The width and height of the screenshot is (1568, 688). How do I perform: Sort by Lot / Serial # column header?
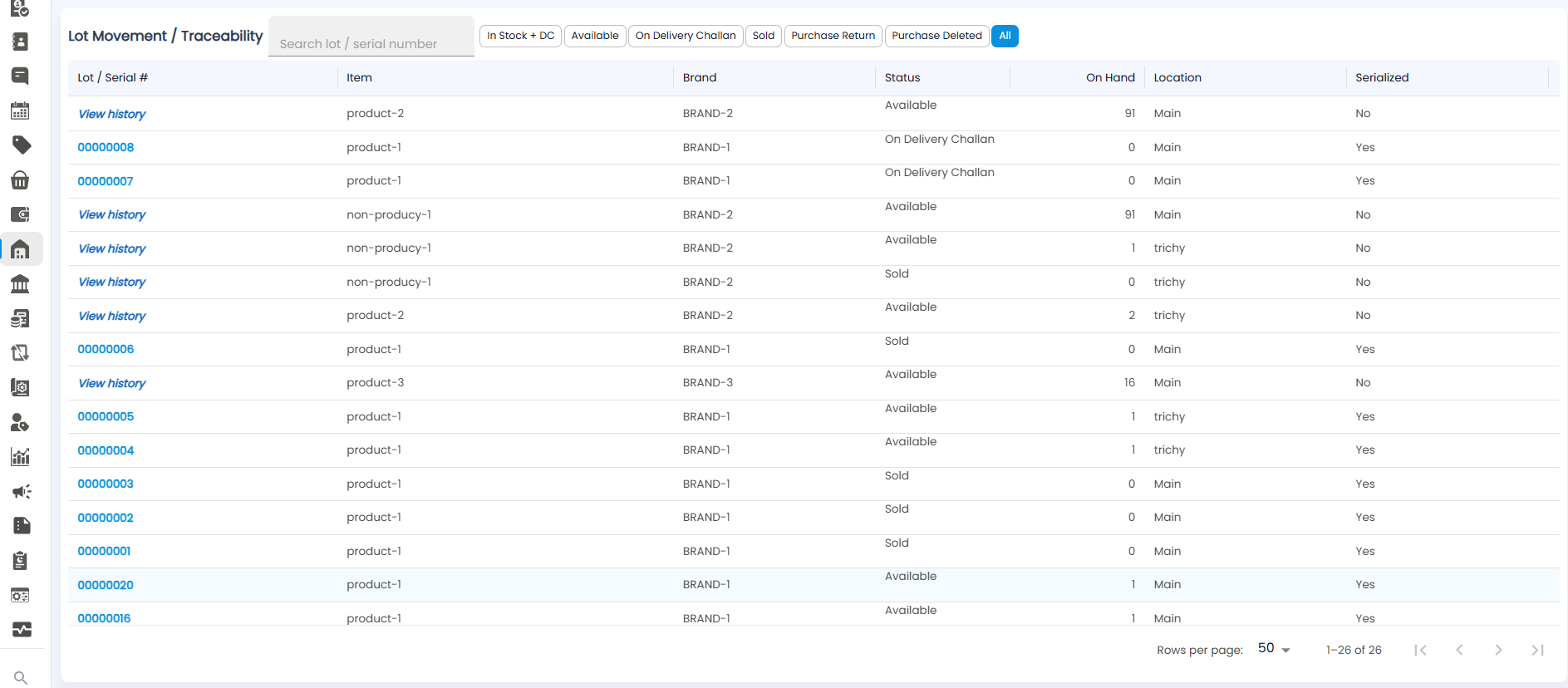(x=112, y=77)
